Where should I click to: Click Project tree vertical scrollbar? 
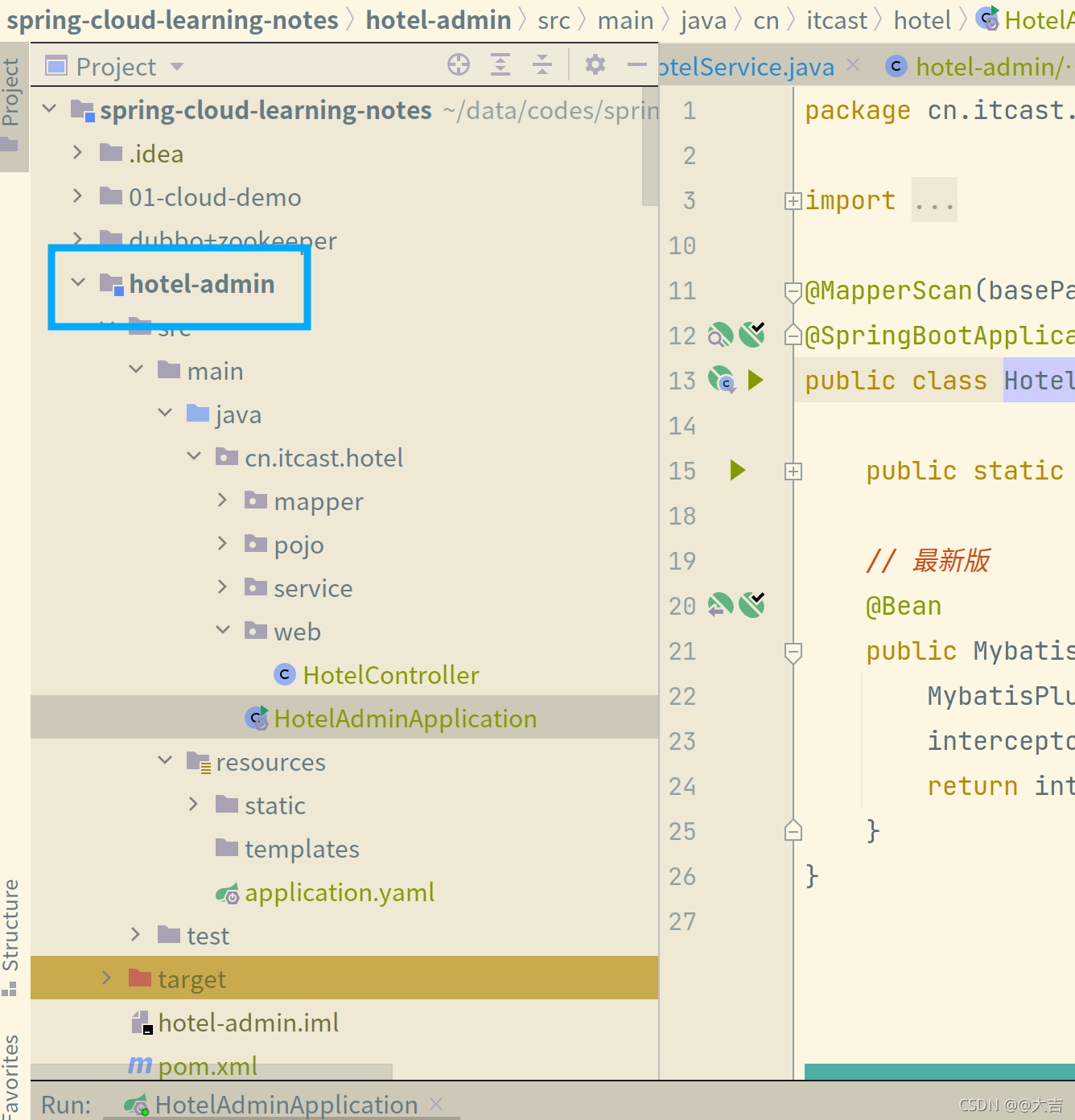pyautogui.click(x=650, y=147)
